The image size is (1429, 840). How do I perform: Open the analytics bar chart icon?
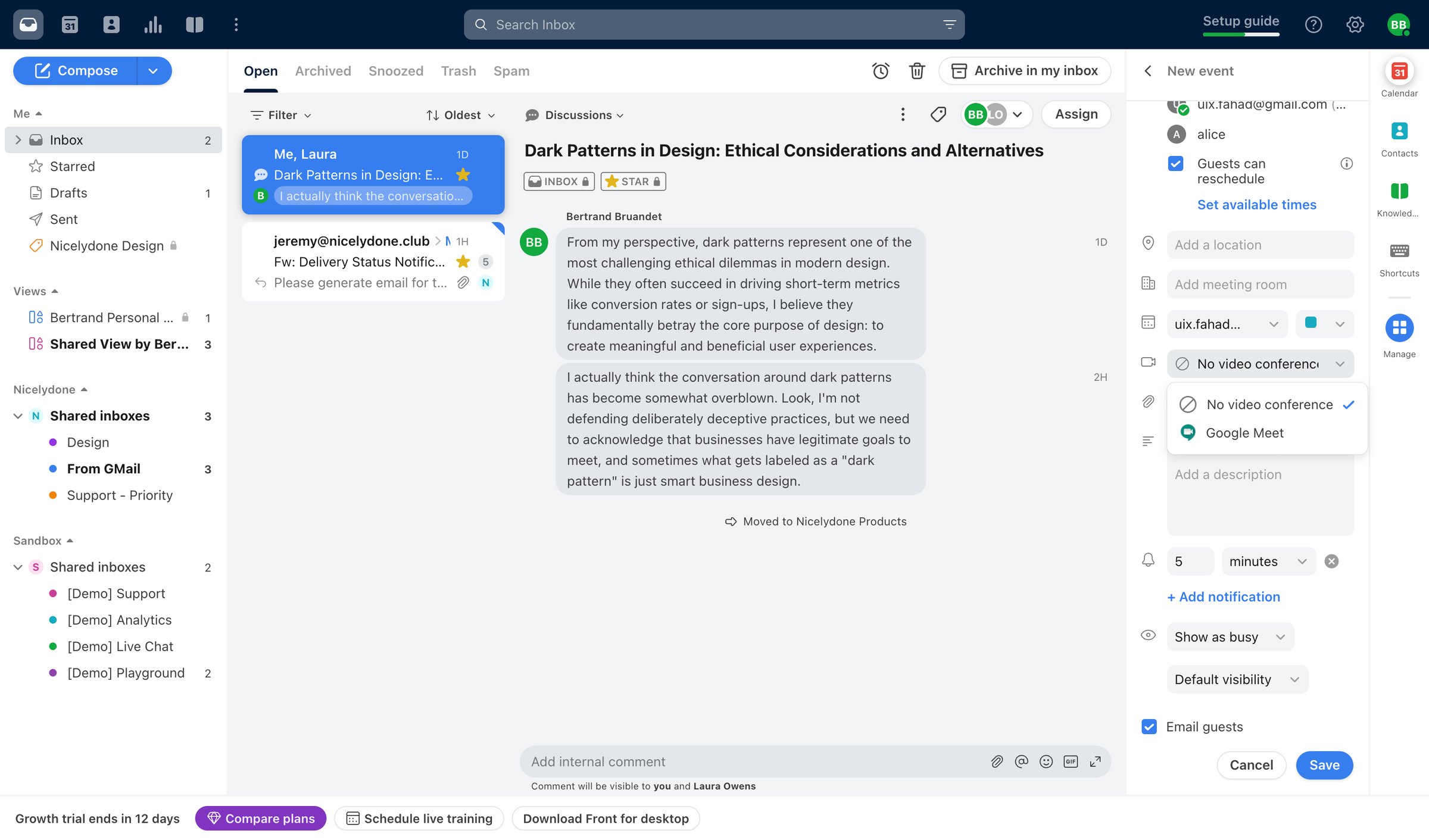[153, 24]
